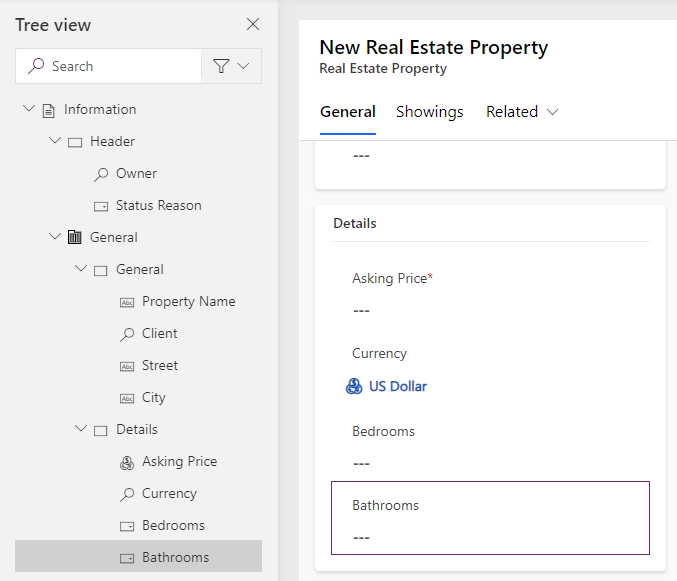Collapse the Information root node
The image size is (677, 581).
point(28,109)
